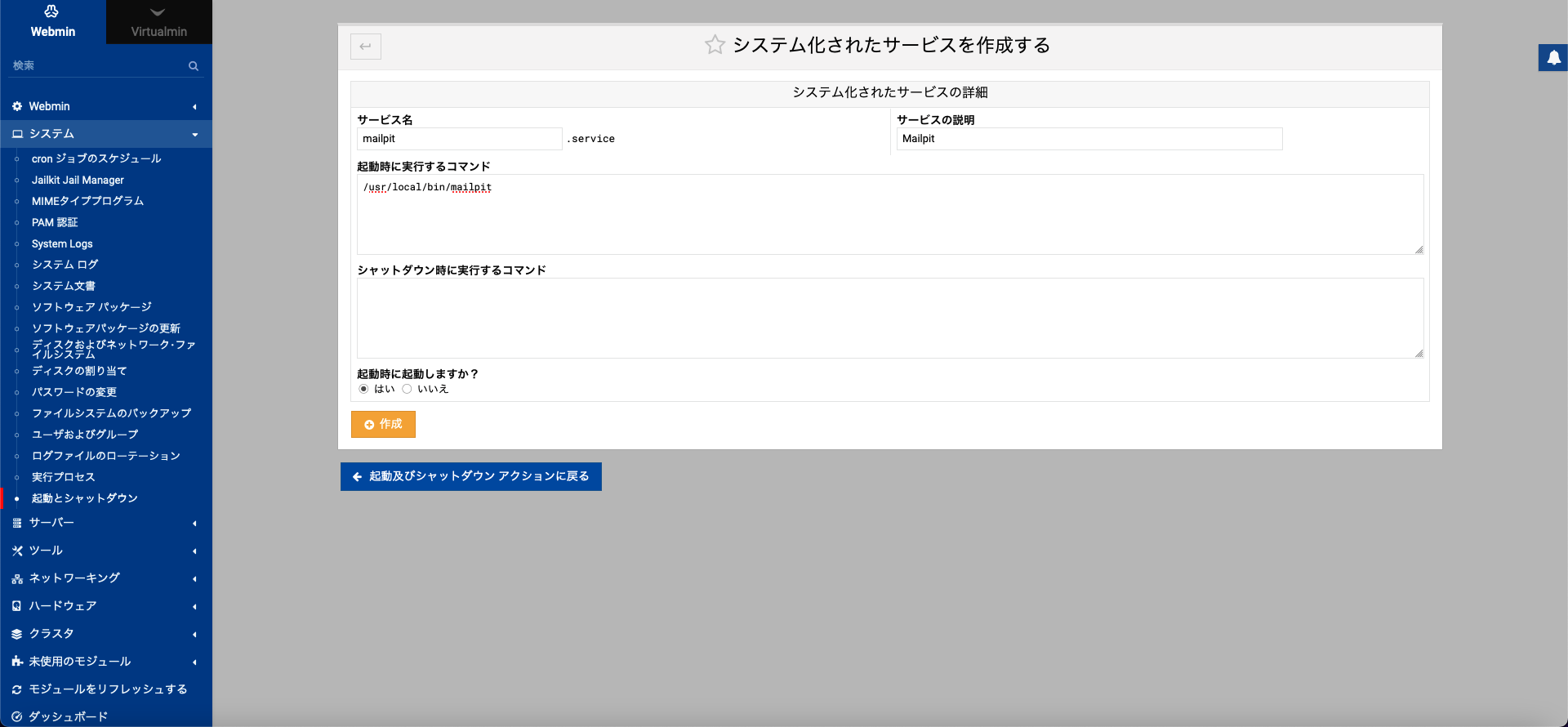
Task: Select いいえ for start at boot
Action: (407, 389)
